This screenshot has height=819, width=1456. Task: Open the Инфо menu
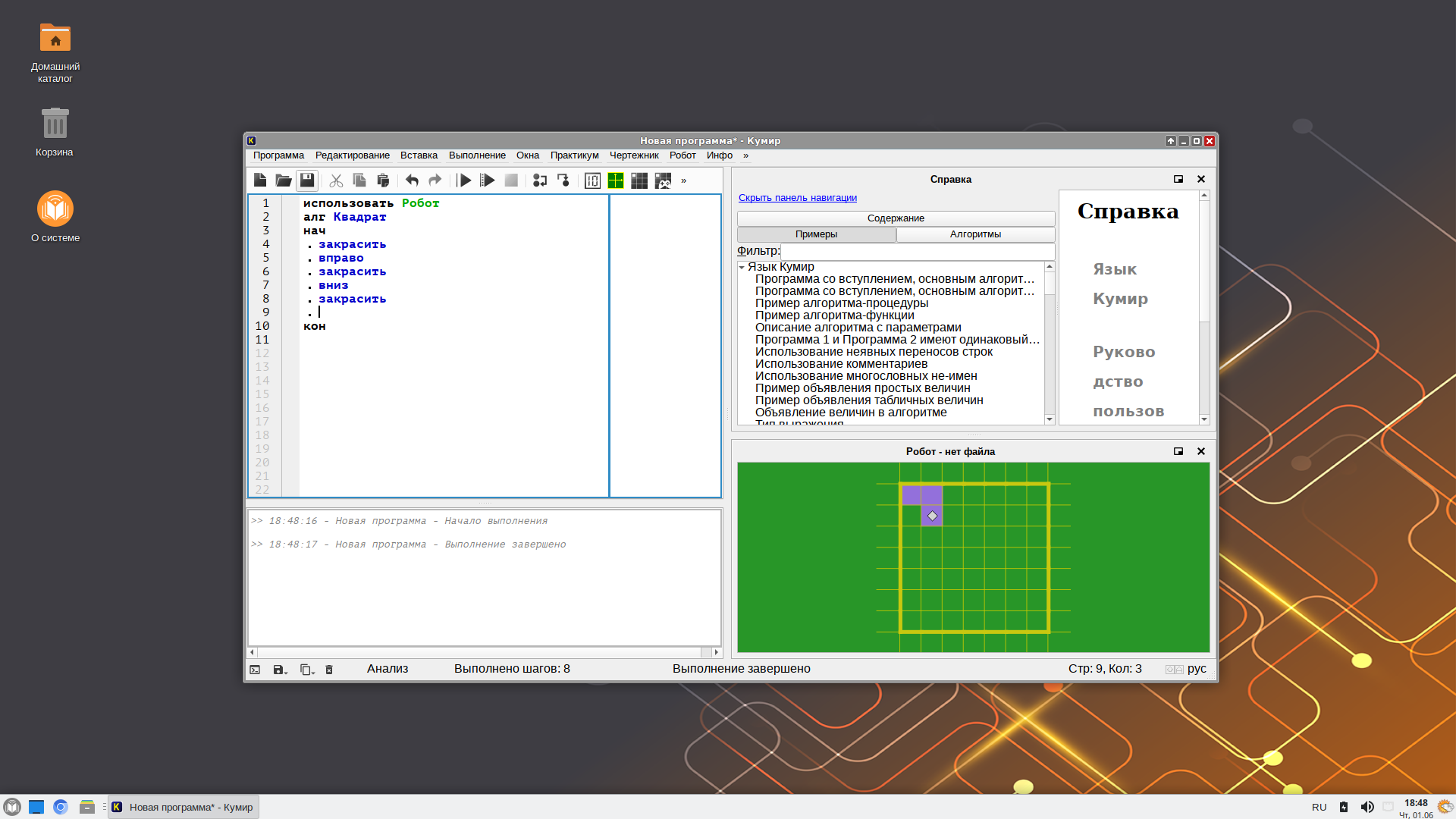tap(720, 155)
